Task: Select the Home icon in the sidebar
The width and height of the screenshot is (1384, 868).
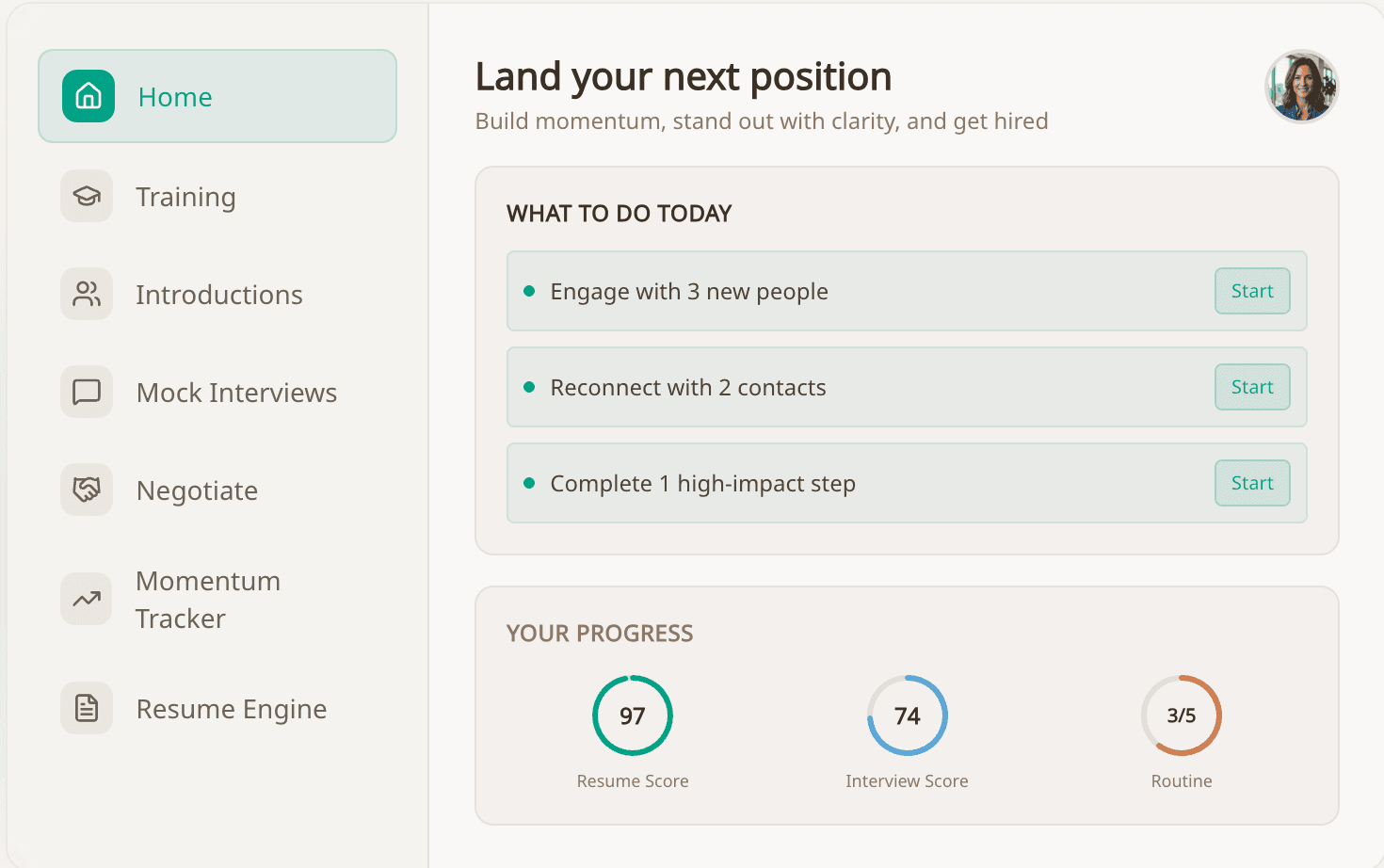Action: [x=87, y=96]
